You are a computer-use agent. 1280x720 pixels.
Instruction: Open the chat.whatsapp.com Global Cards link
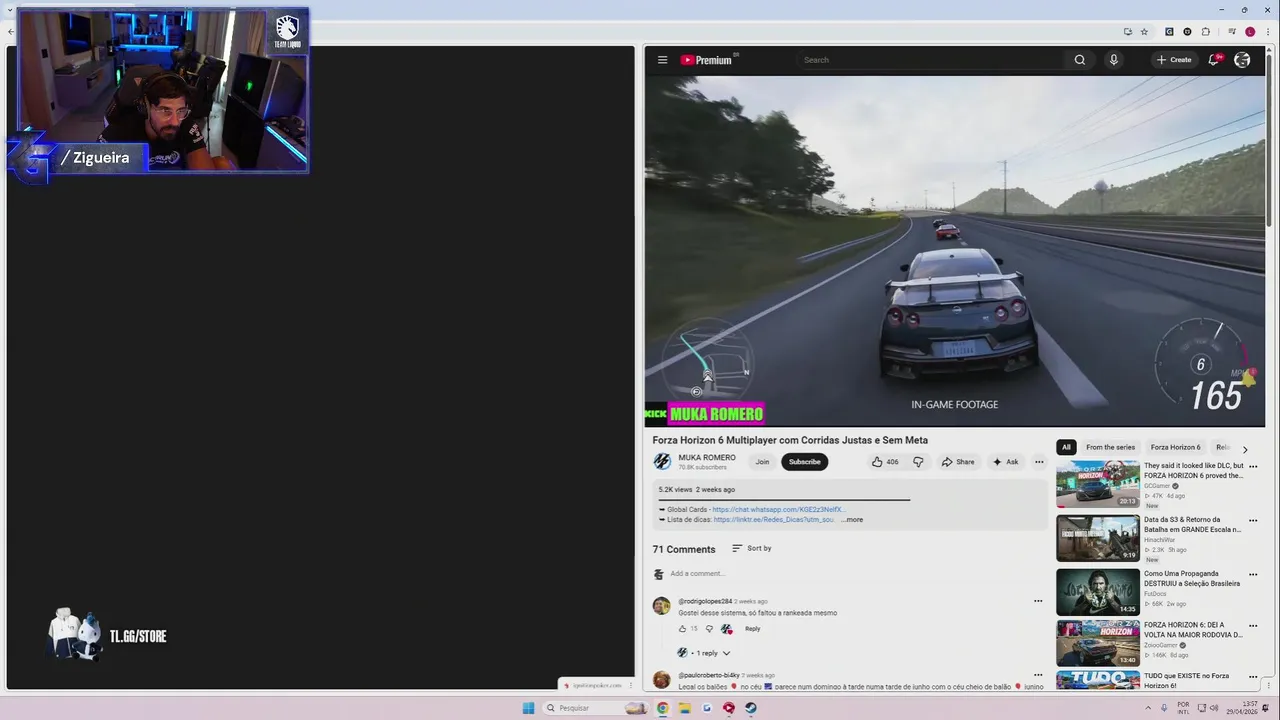tap(779, 510)
